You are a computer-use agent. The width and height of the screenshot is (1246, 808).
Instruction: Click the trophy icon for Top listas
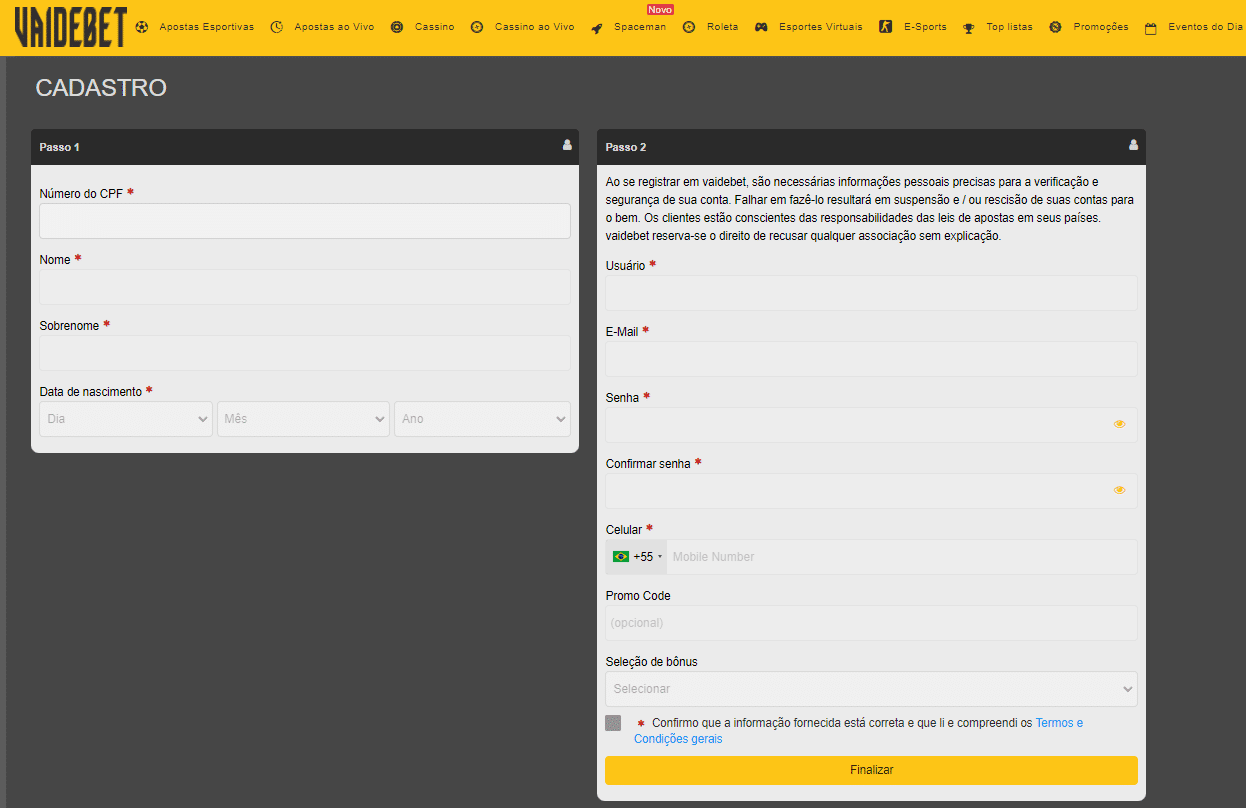pos(968,28)
